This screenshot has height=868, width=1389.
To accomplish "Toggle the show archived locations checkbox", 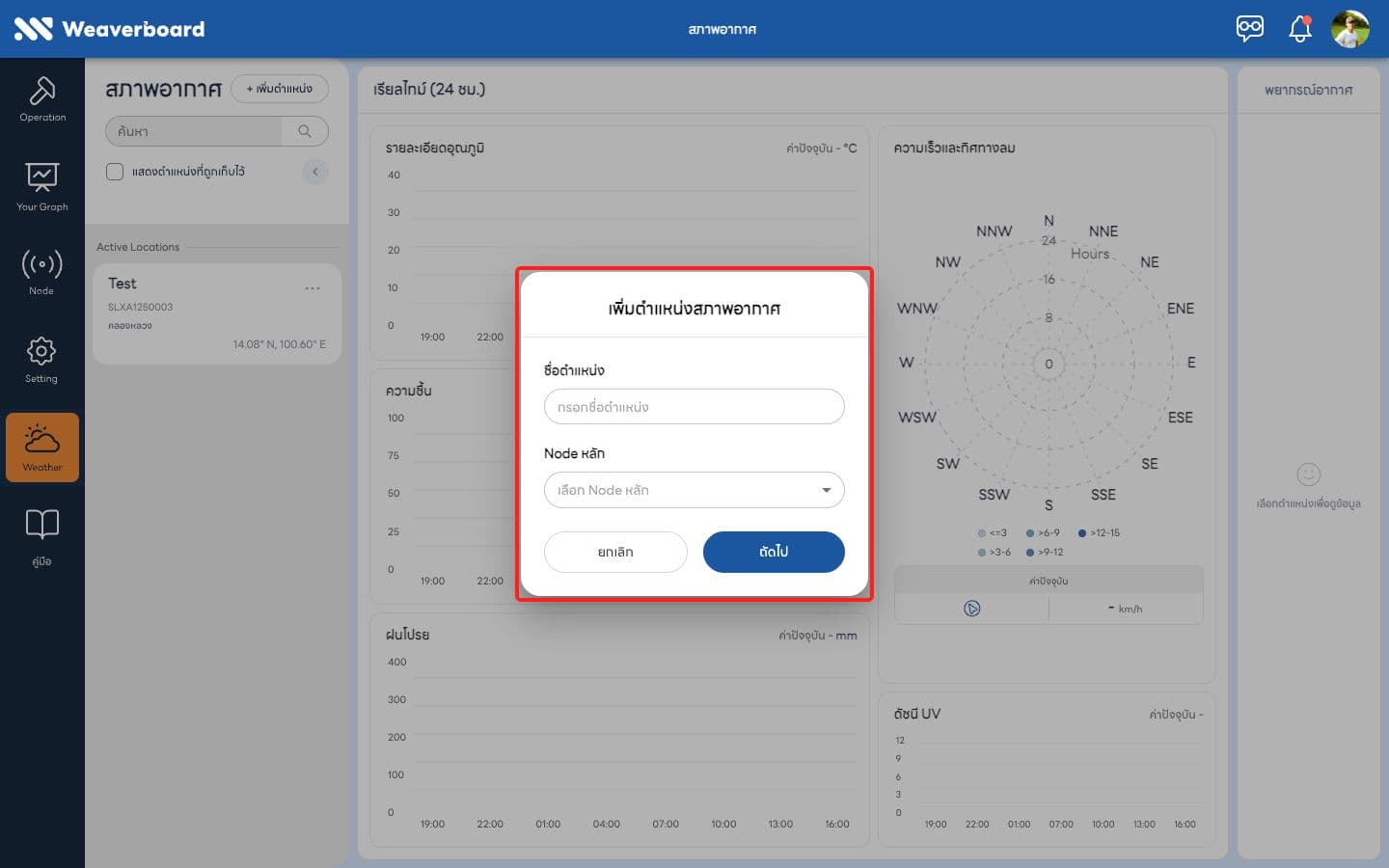I will click(x=115, y=172).
